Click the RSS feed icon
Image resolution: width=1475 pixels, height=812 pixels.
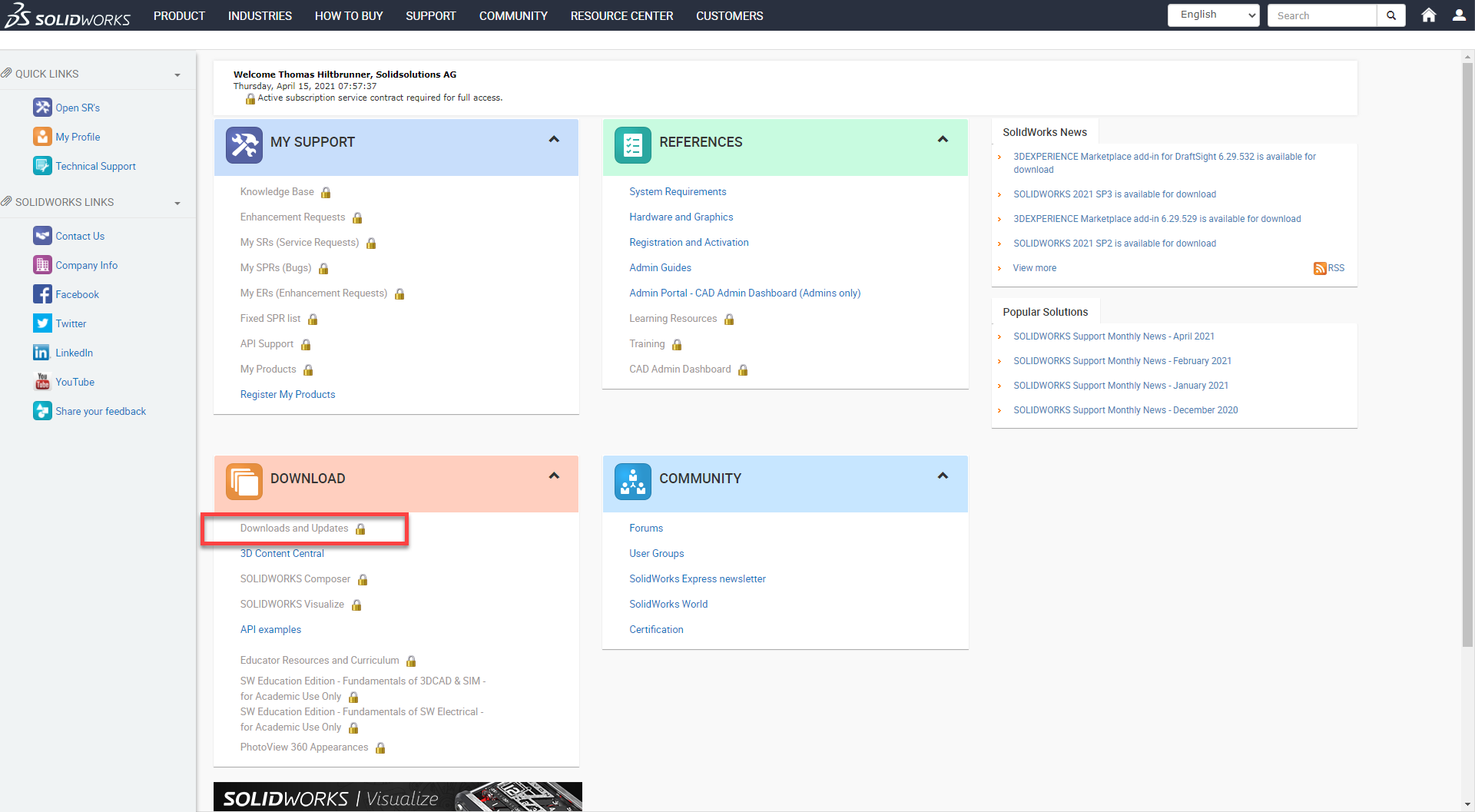pos(1319,268)
